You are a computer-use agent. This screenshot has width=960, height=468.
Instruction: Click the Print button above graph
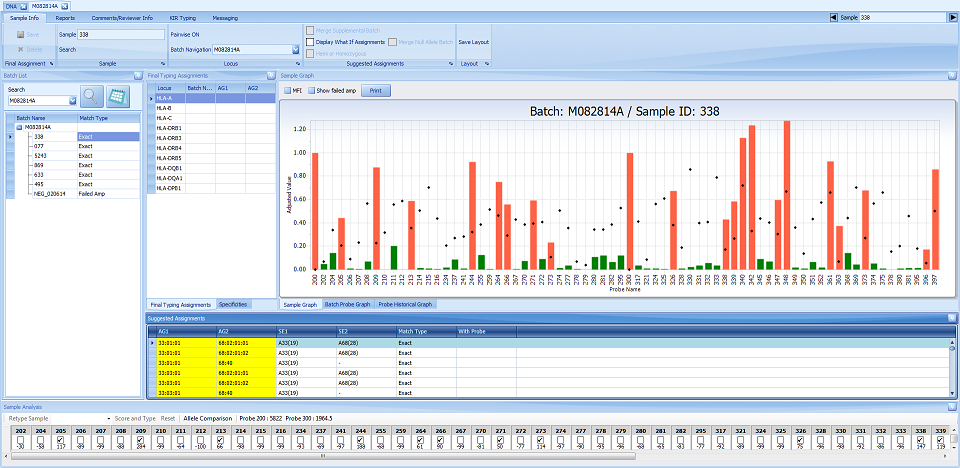pos(376,91)
